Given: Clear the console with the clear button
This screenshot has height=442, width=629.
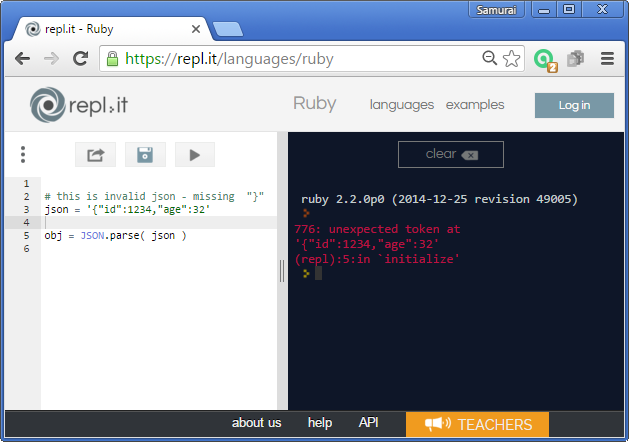Looking at the screenshot, I should click(x=451, y=154).
